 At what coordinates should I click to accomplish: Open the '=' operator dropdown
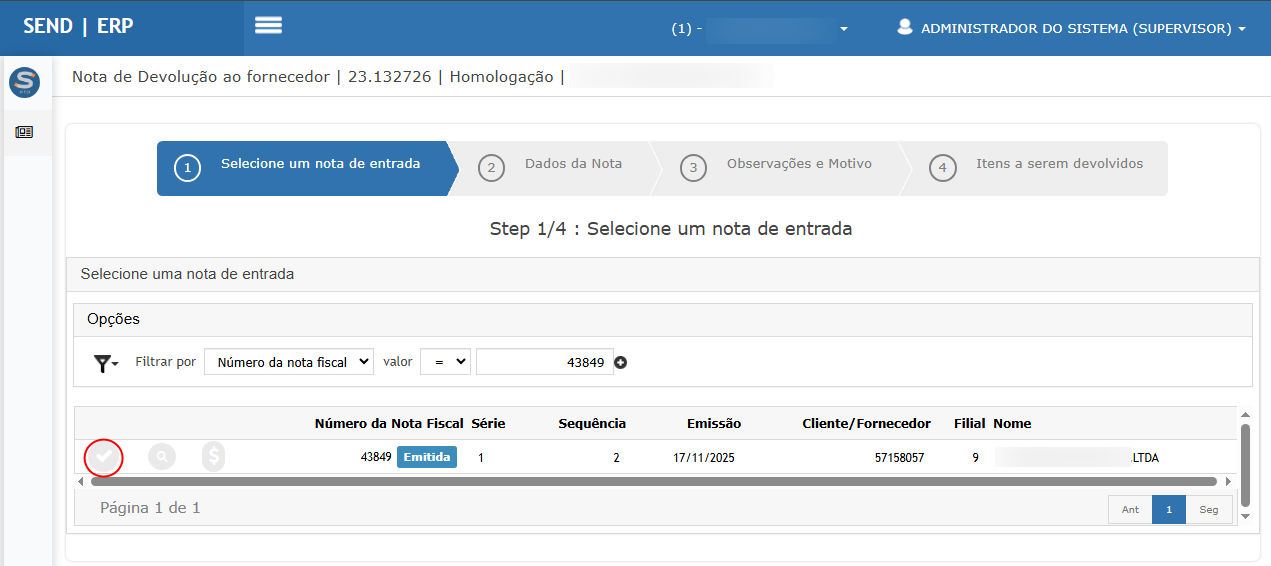pyautogui.click(x=445, y=362)
